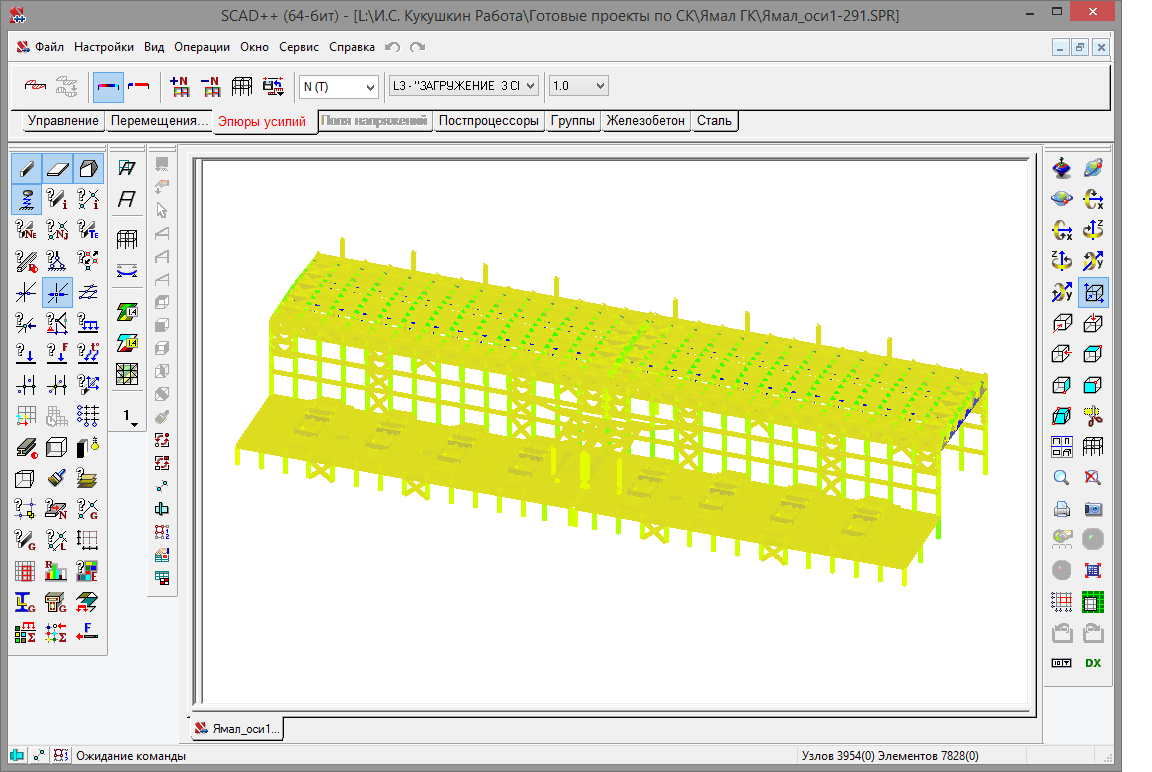The image size is (1152, 772).
Task: Click the +N add diagram icon
Action: click(180, 87)
